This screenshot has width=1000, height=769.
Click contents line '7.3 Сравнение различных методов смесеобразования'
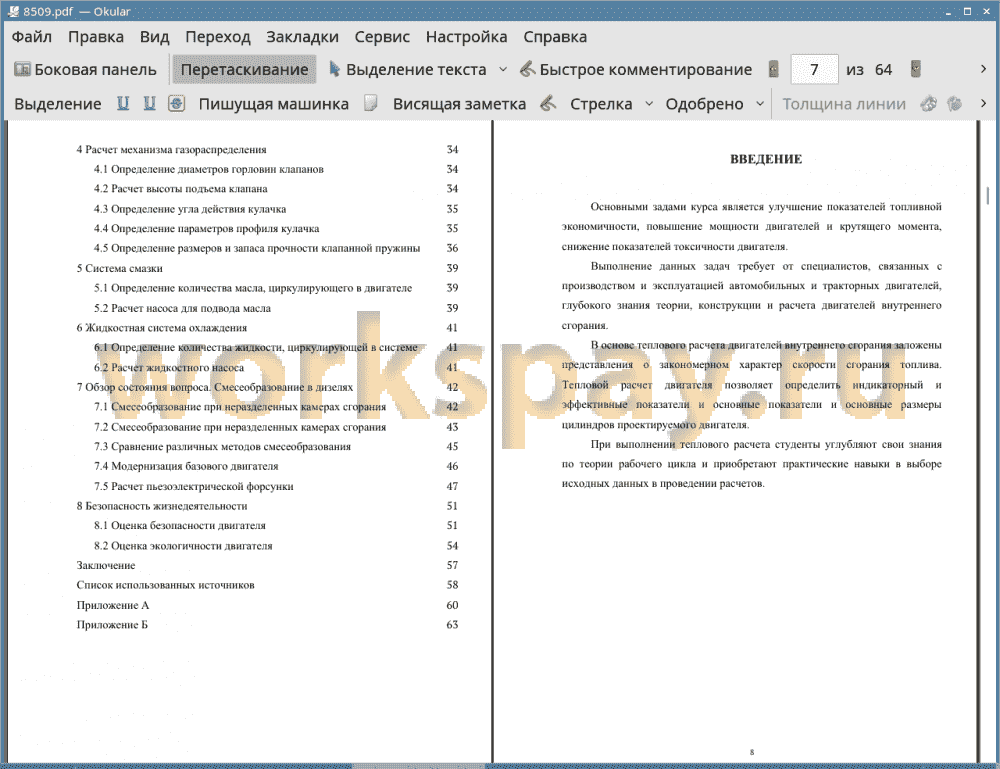[222, 446]
